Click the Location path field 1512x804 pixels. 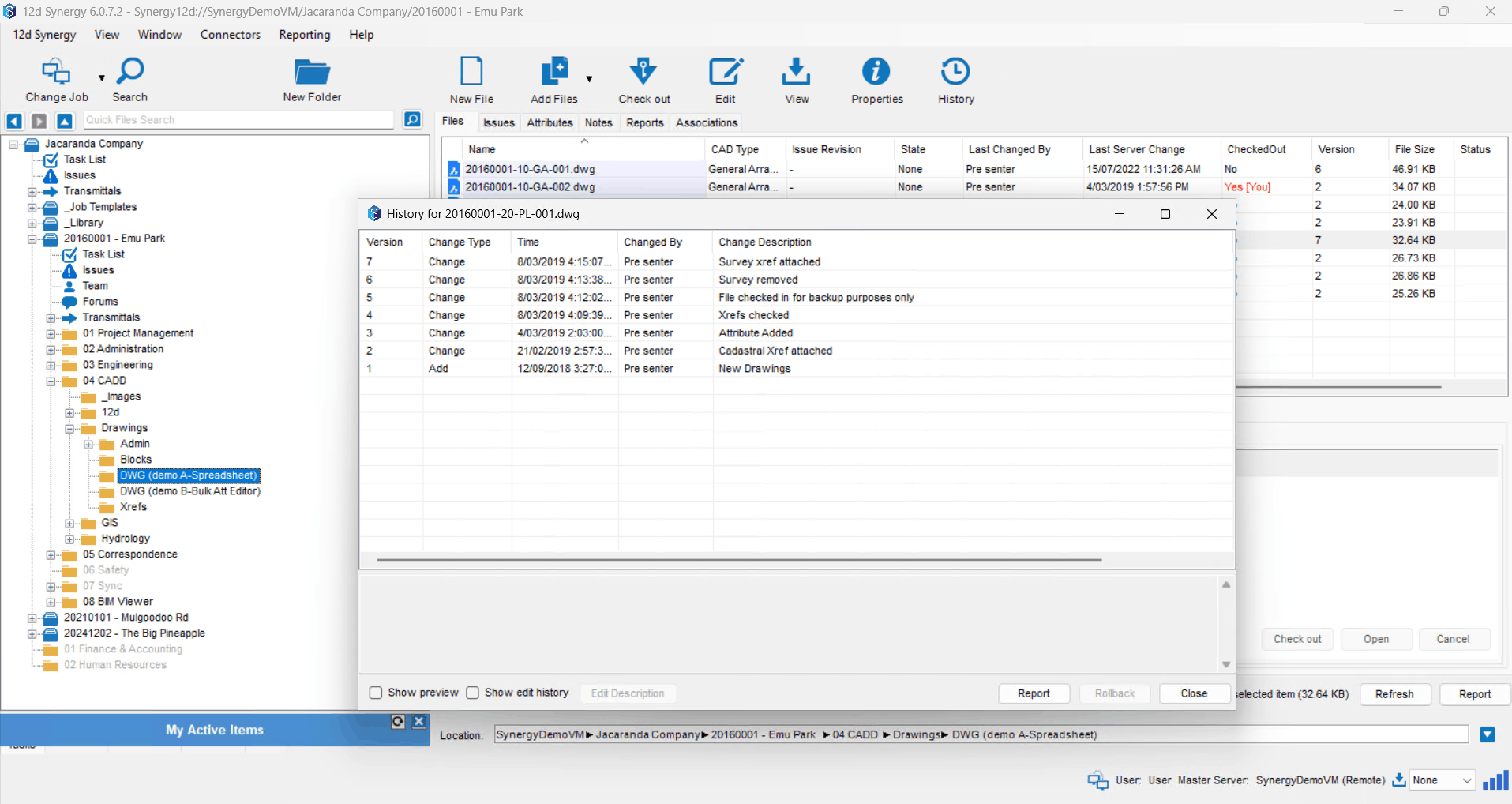coord(981,734)
